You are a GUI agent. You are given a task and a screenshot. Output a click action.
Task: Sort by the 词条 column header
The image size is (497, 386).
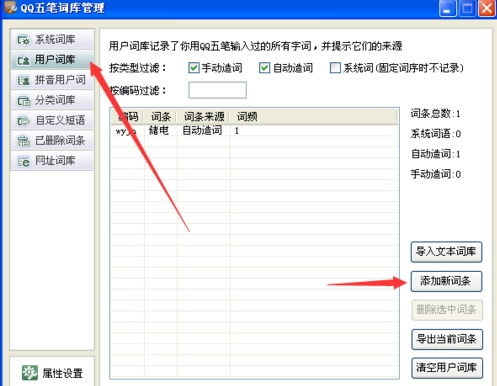coord(161,117)
